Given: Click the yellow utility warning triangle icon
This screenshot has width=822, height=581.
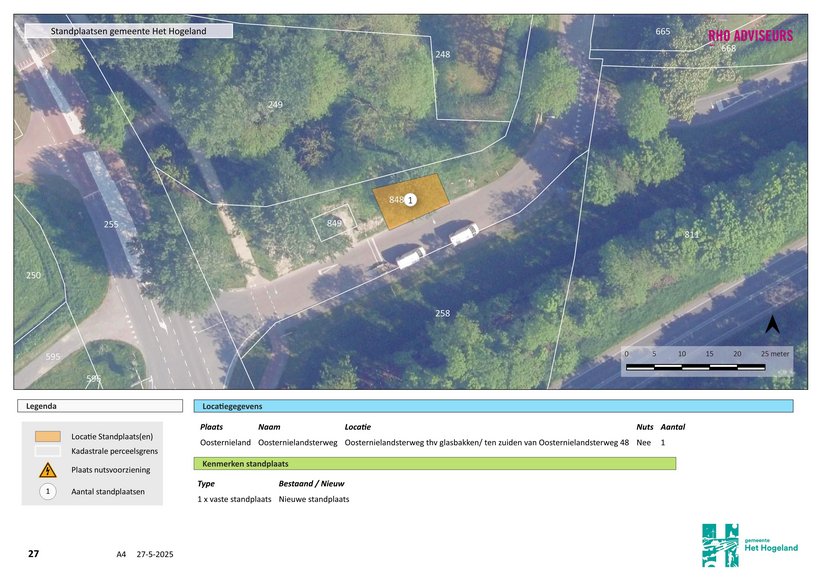Looking at the screenshot, I should 47,470.
